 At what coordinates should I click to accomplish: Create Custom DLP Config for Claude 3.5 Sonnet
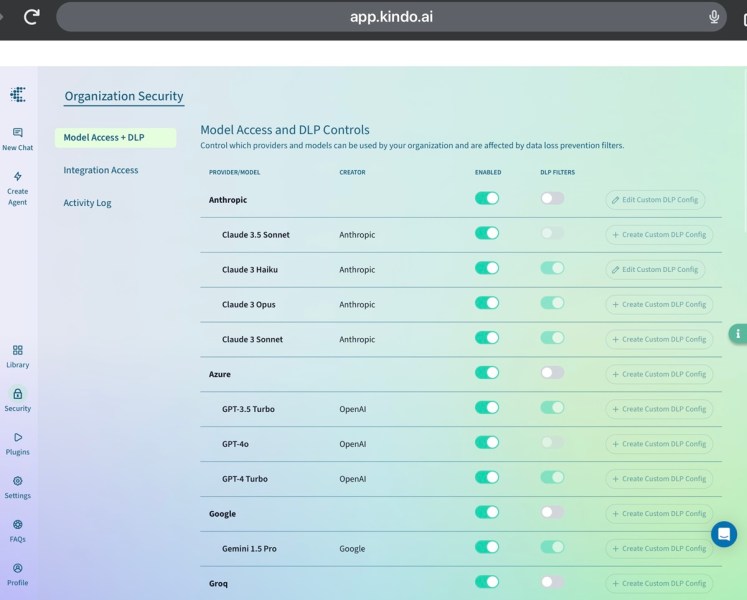[659, 234]
